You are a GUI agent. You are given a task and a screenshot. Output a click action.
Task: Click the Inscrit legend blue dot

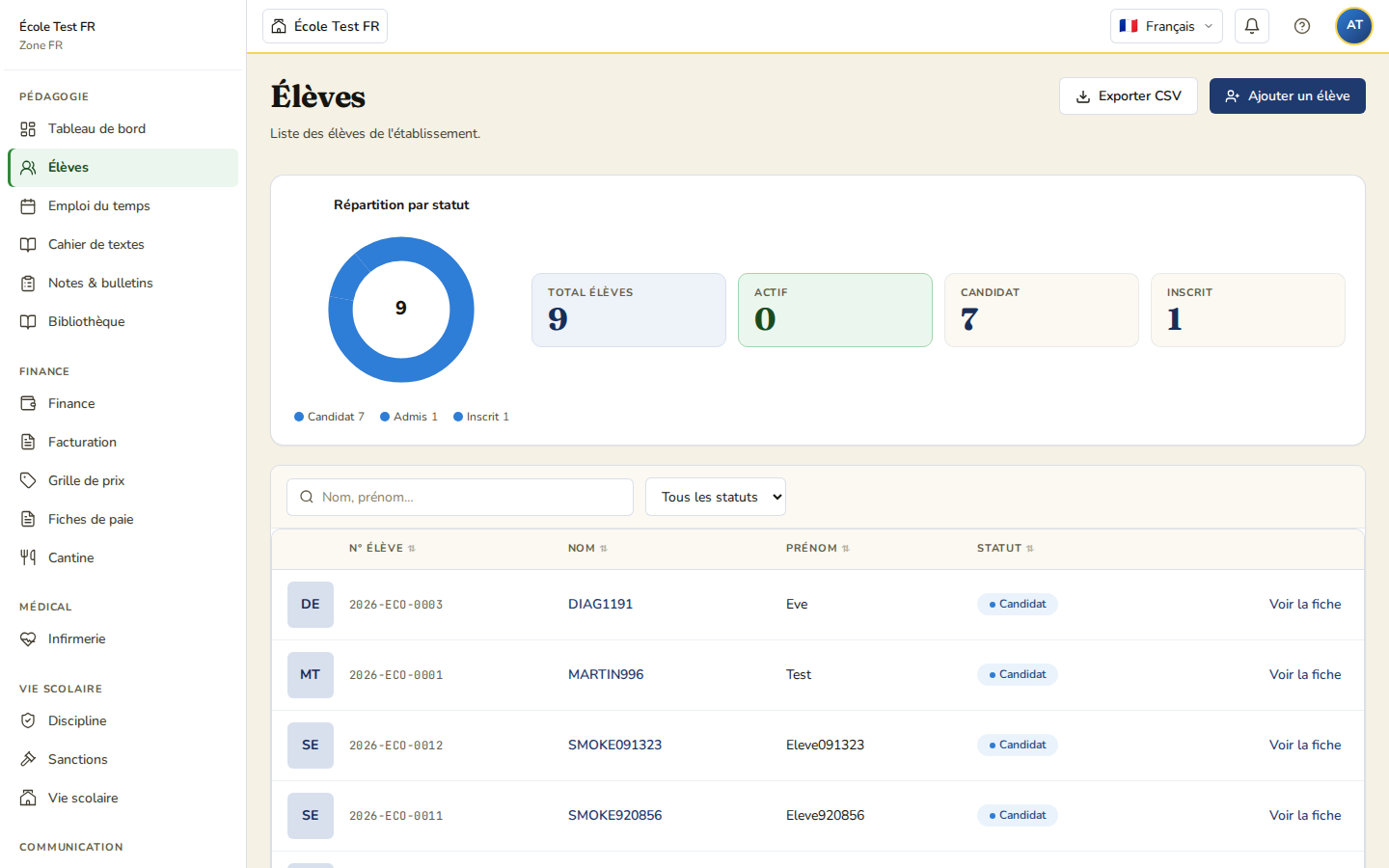(458, 417)
